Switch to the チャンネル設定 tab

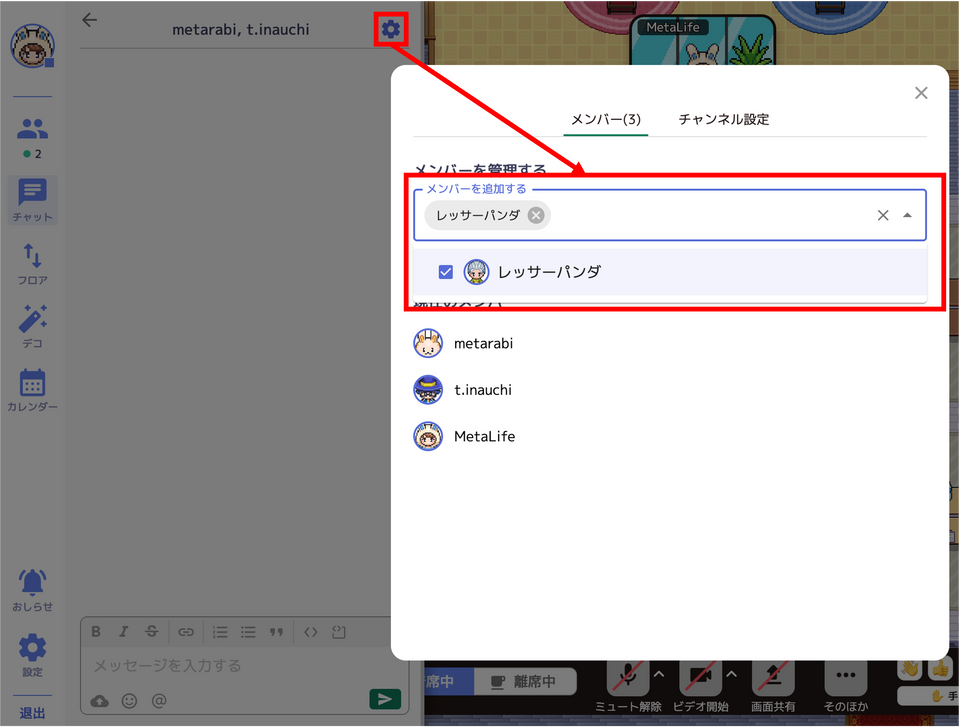724,119
